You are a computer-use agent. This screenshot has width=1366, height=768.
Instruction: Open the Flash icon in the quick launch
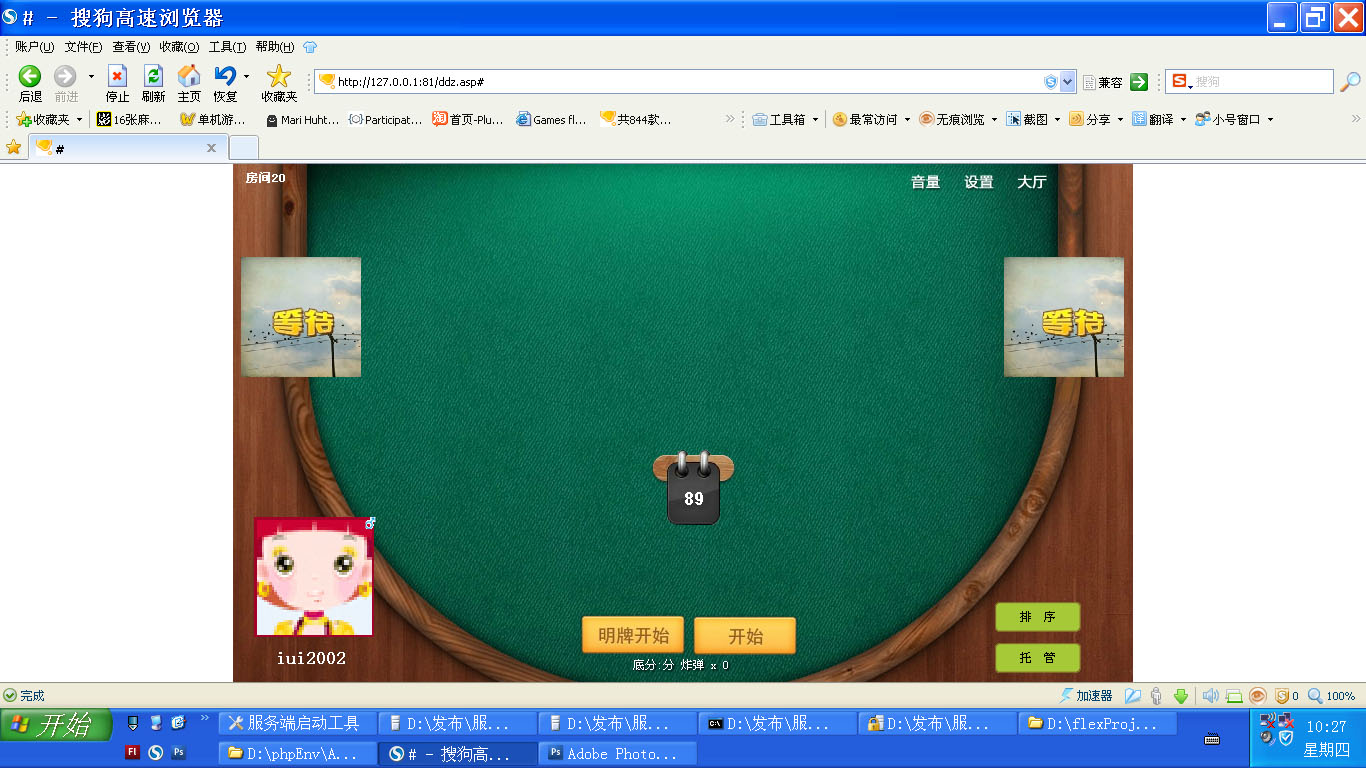tap(132, 753)
